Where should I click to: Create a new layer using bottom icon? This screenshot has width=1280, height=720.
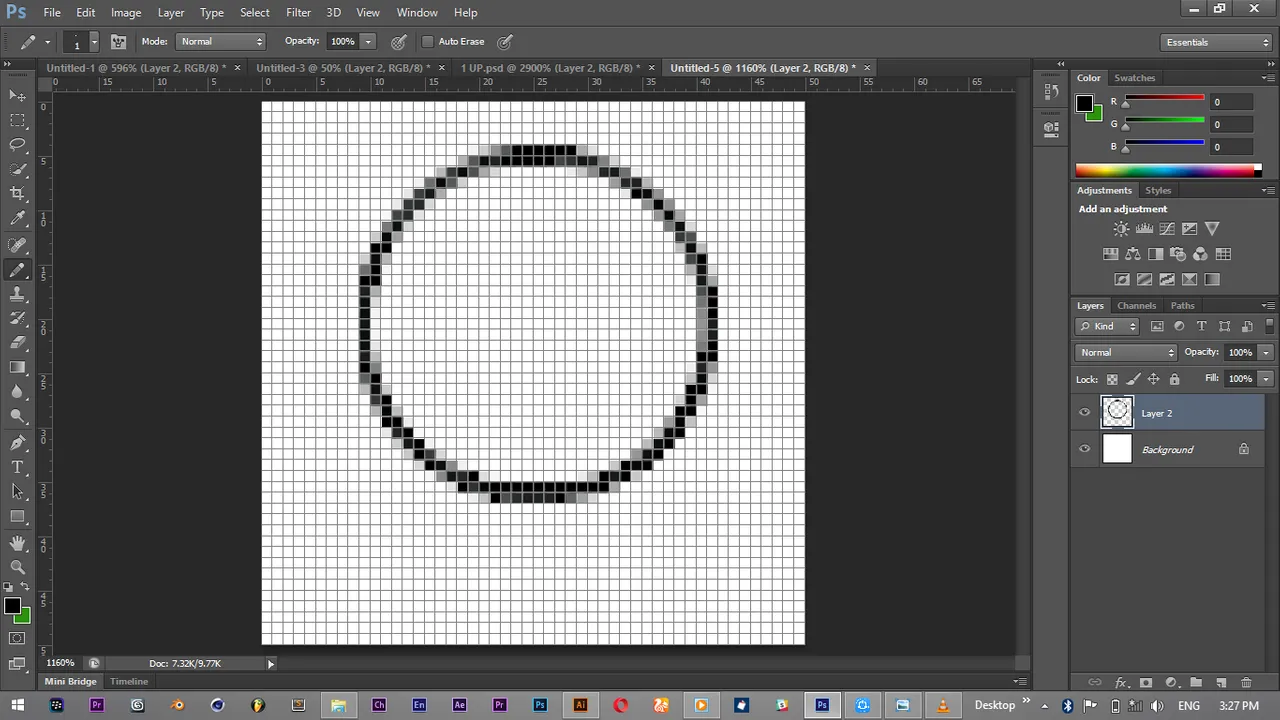[x=1221, y=683]
